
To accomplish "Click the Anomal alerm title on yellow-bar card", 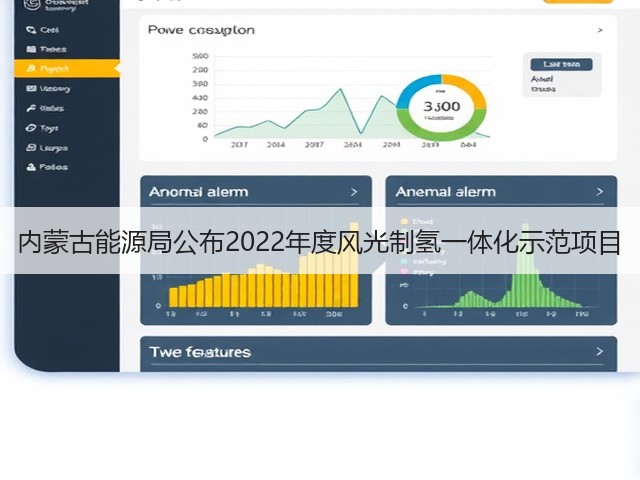I will pyautogui.click(x=198, y=192).
